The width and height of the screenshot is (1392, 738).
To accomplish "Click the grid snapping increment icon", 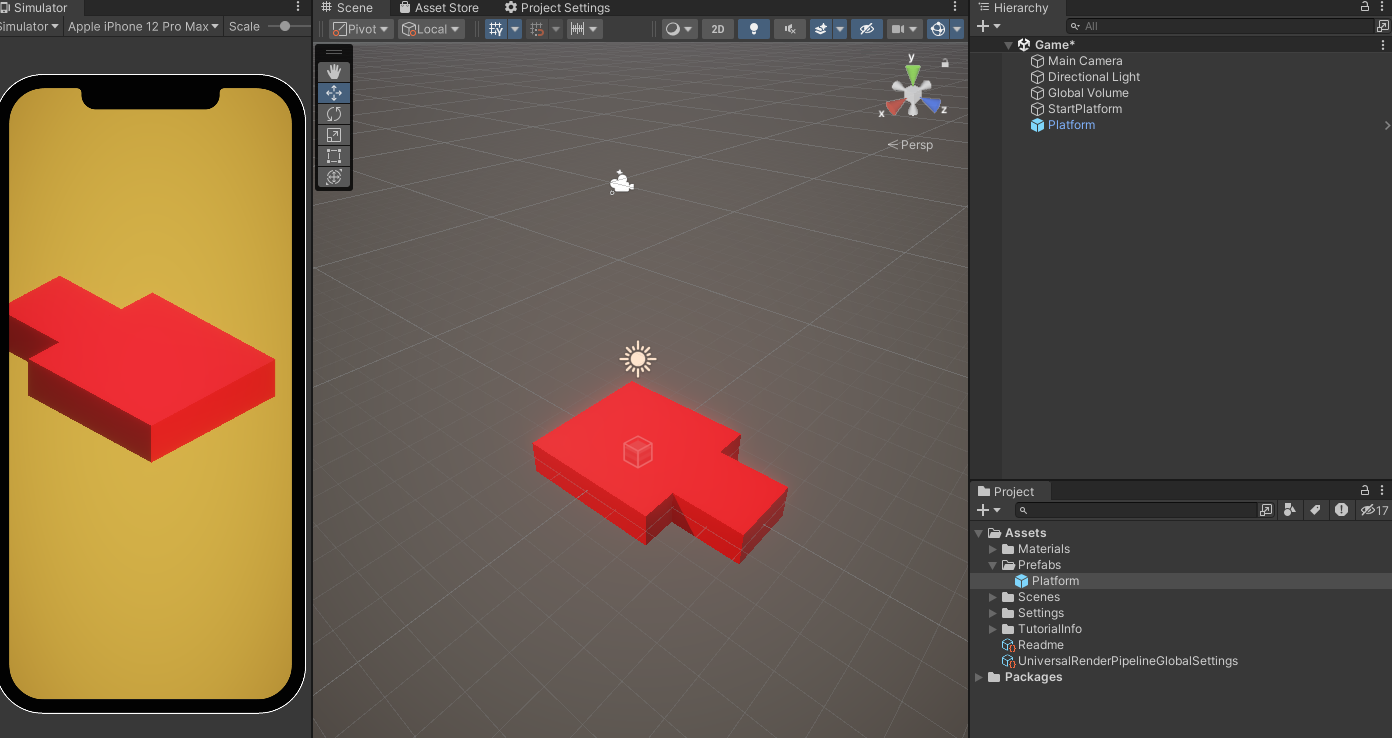I will pos(537,29).
